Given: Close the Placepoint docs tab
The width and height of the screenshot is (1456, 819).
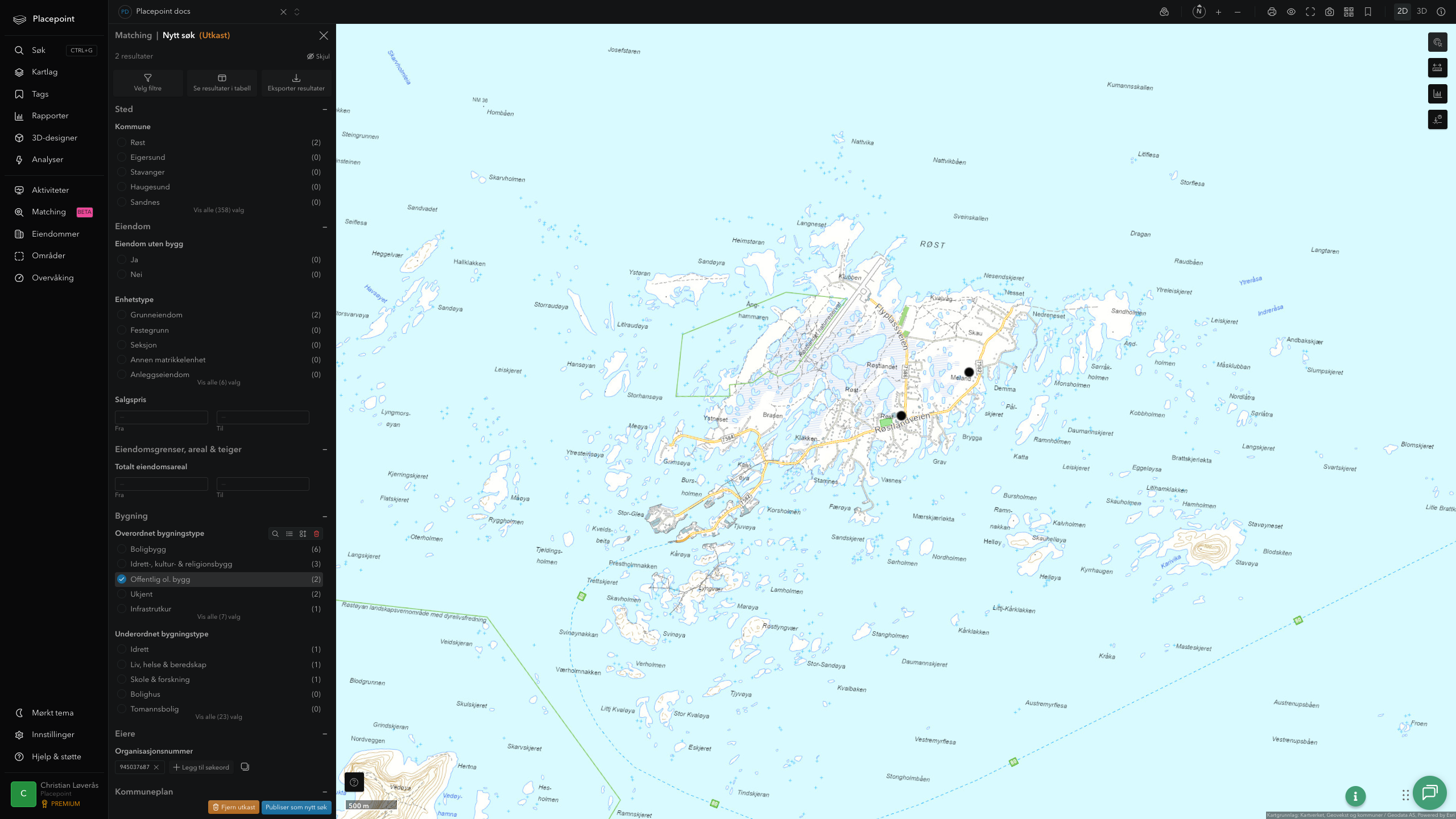Looking at the screenshot, I should coord(283,12).
